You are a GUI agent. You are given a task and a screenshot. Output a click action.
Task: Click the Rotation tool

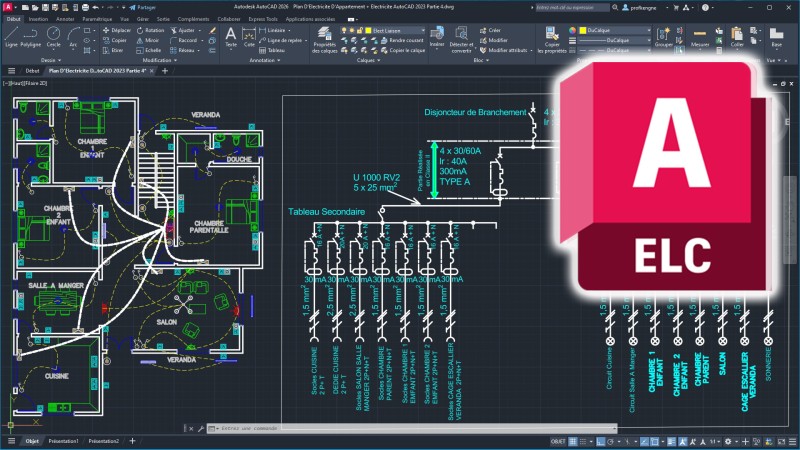151,31
